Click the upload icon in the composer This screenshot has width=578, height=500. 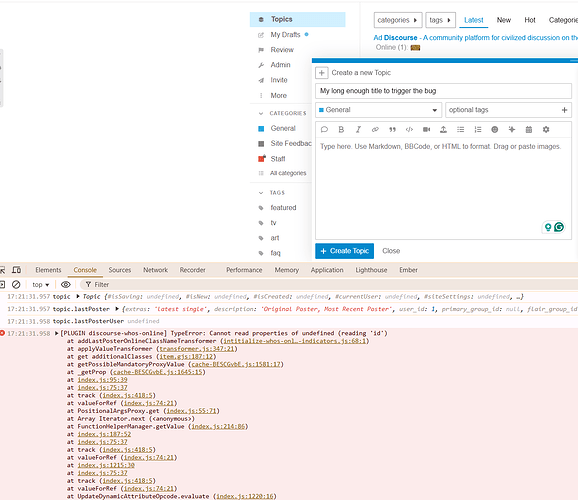(443, 129)
